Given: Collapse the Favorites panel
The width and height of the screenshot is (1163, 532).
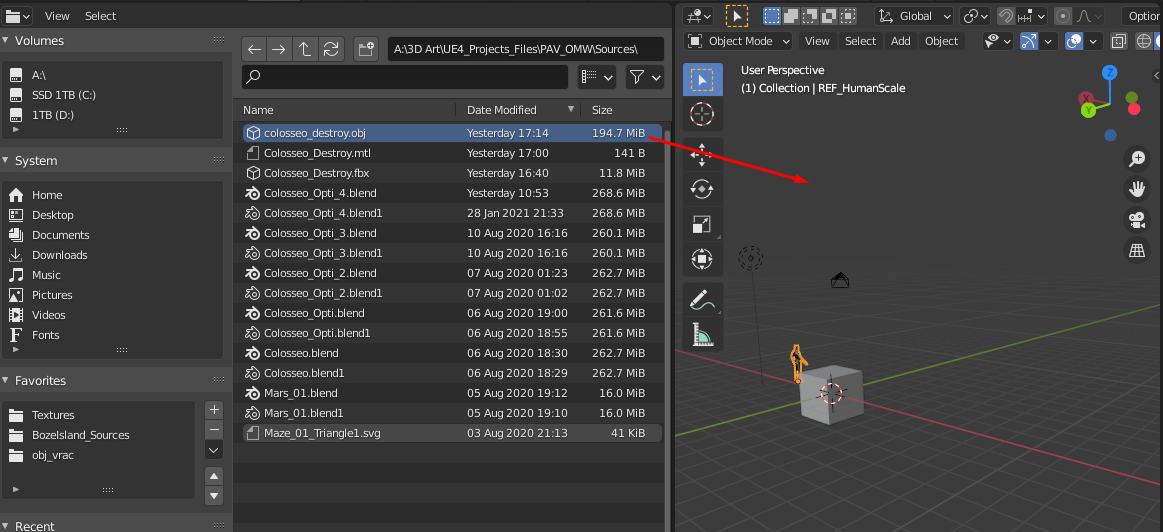Looking at the screenshot, I should [7, 380].
